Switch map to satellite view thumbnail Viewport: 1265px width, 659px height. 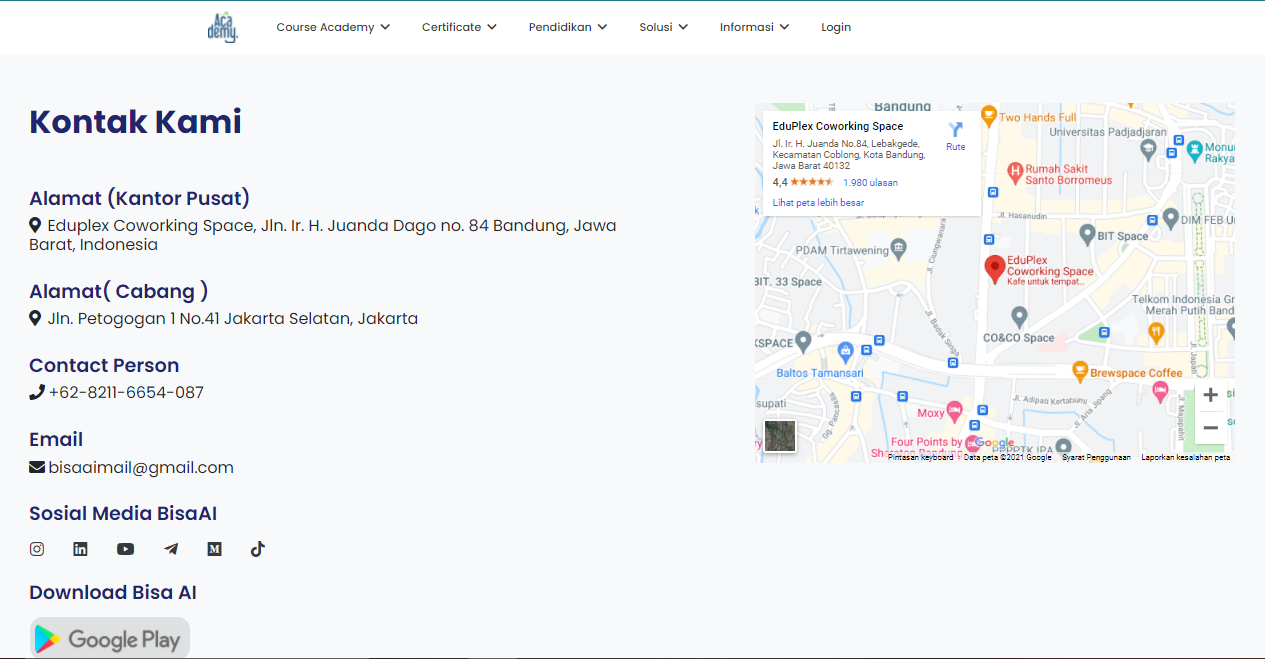pyautogui.click(x=780, y=436)
